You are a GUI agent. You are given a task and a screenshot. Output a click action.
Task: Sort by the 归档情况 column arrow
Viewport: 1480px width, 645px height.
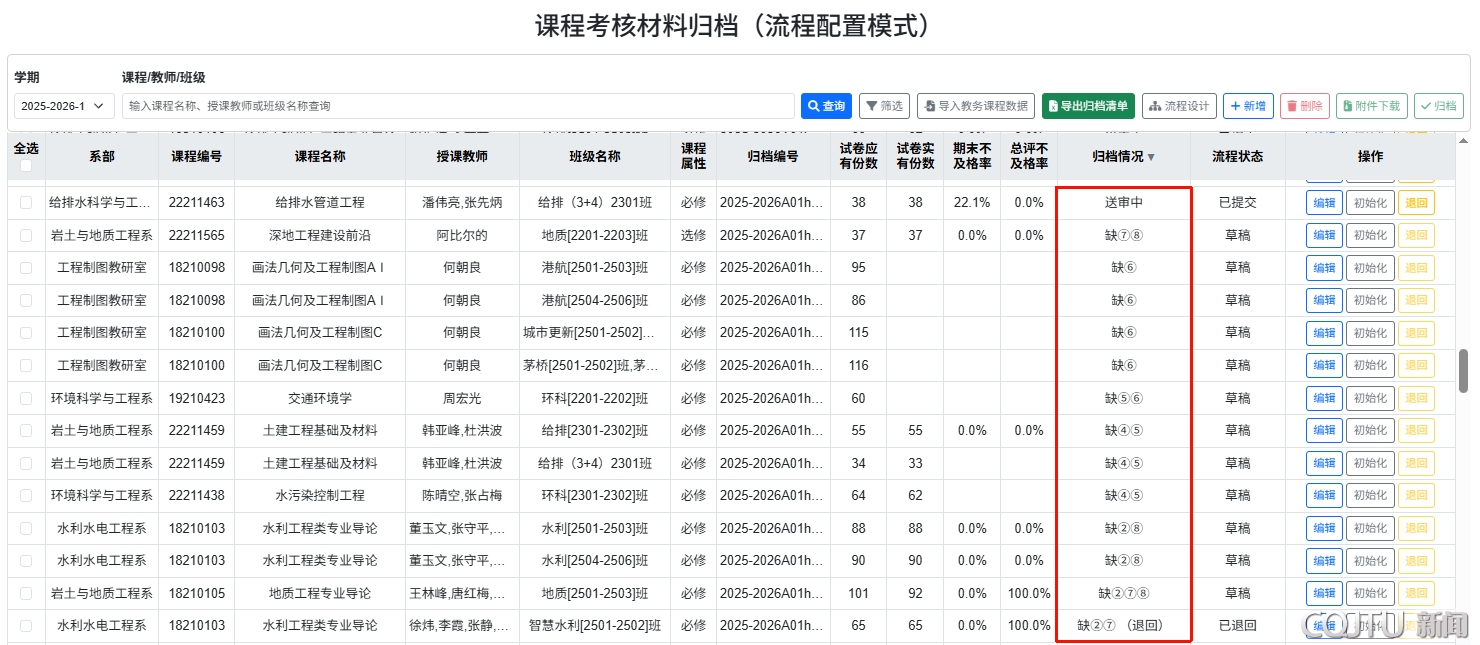coord(1151,157)
